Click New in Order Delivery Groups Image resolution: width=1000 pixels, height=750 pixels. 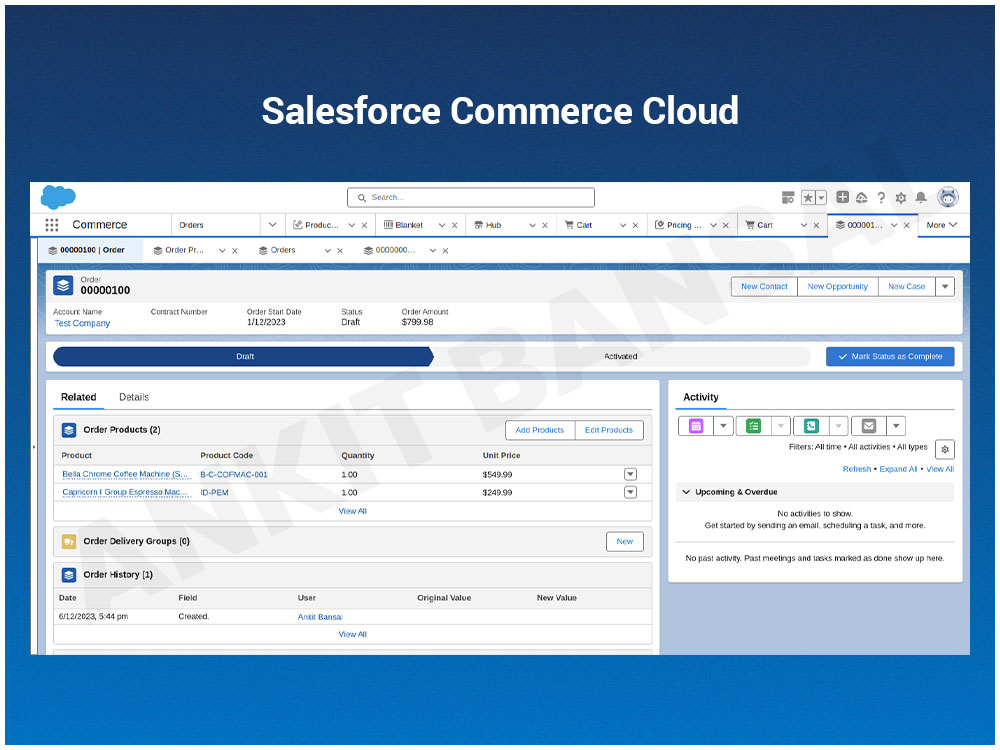624,541
